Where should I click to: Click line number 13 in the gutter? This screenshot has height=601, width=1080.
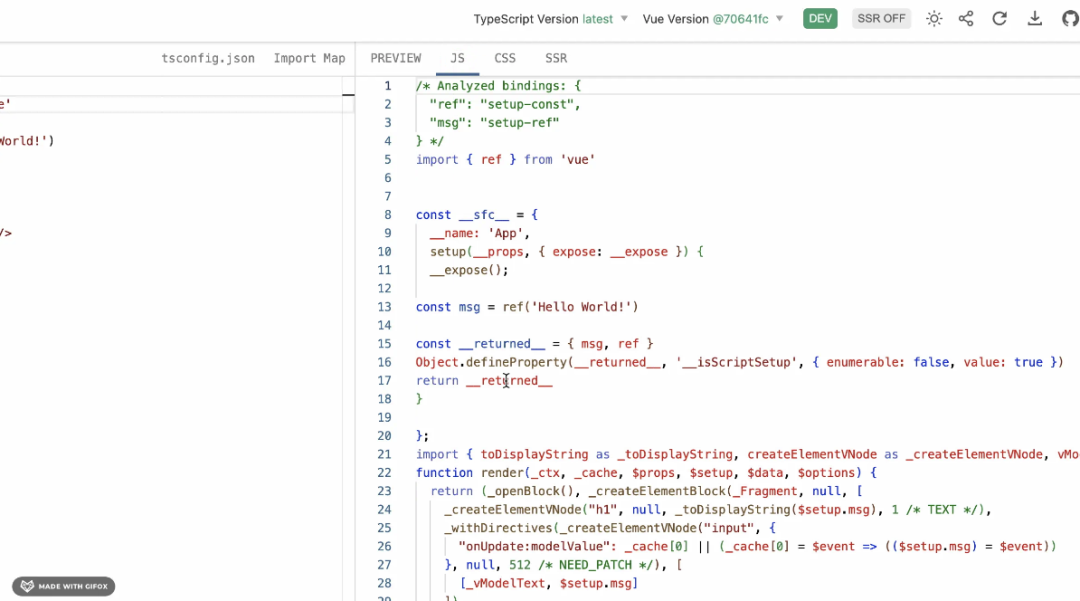click(384, 307)
